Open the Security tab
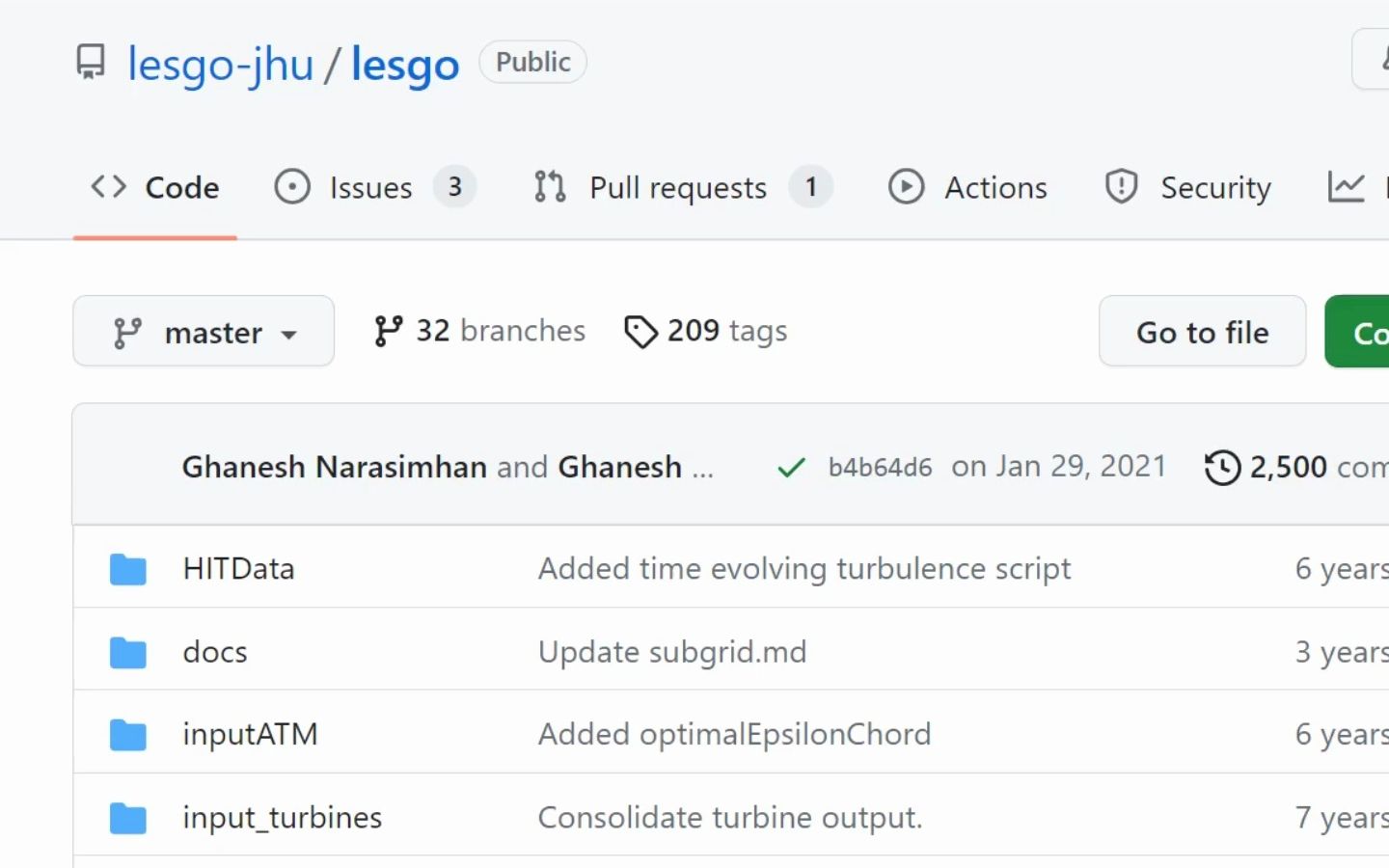 tap(1187, 187)
